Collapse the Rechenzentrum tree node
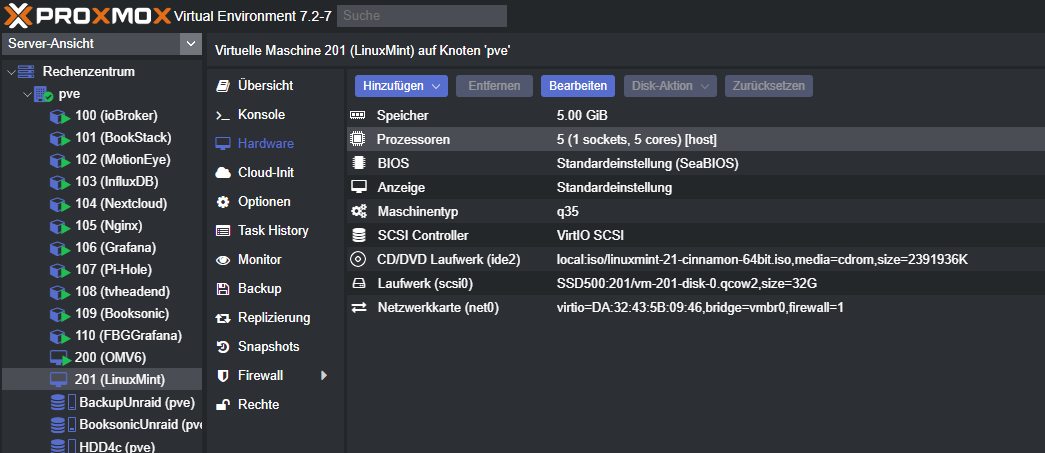The image size is (1045, 453). [x=11, y=71]
